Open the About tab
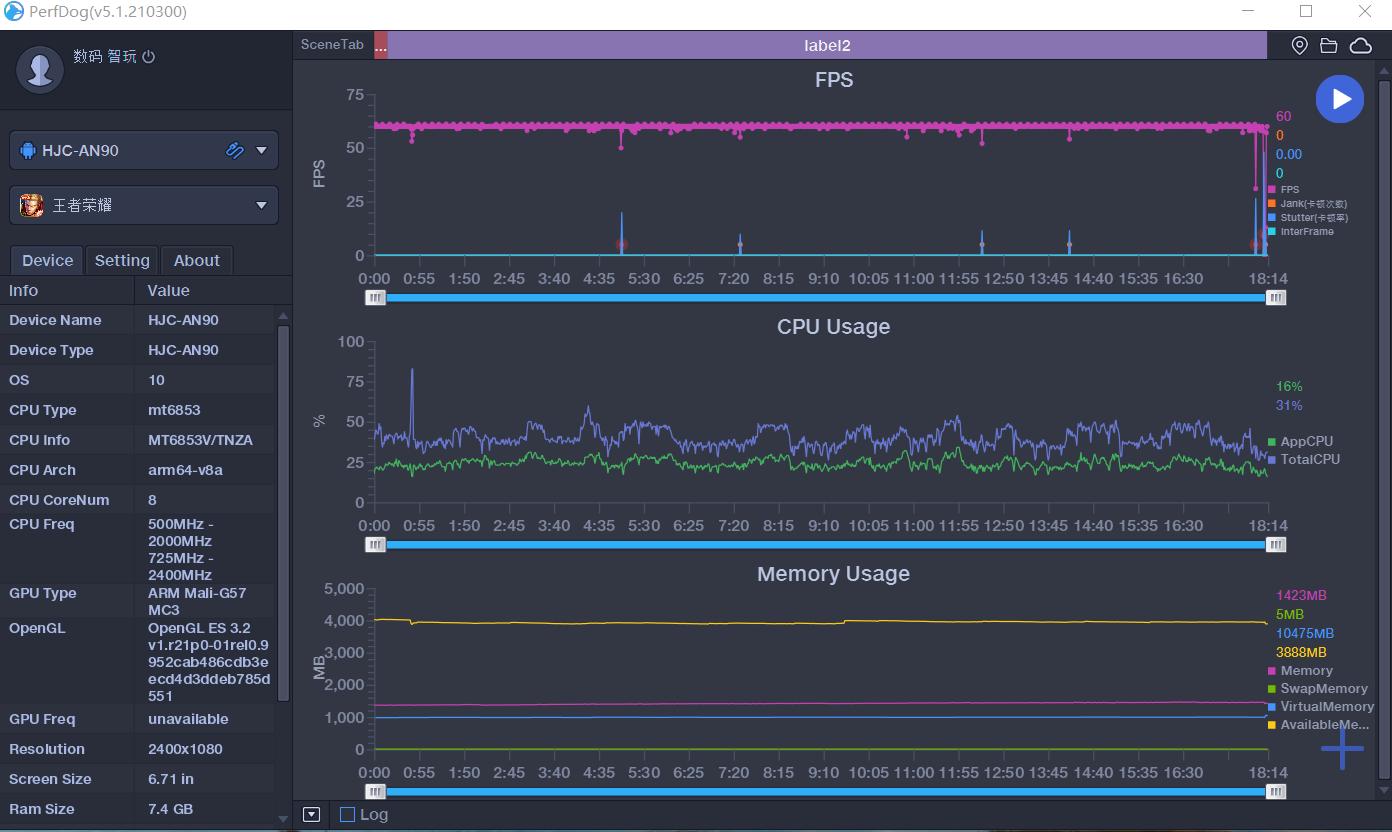This screenshot has width=1392, height=832. click(x=196, y=260)
